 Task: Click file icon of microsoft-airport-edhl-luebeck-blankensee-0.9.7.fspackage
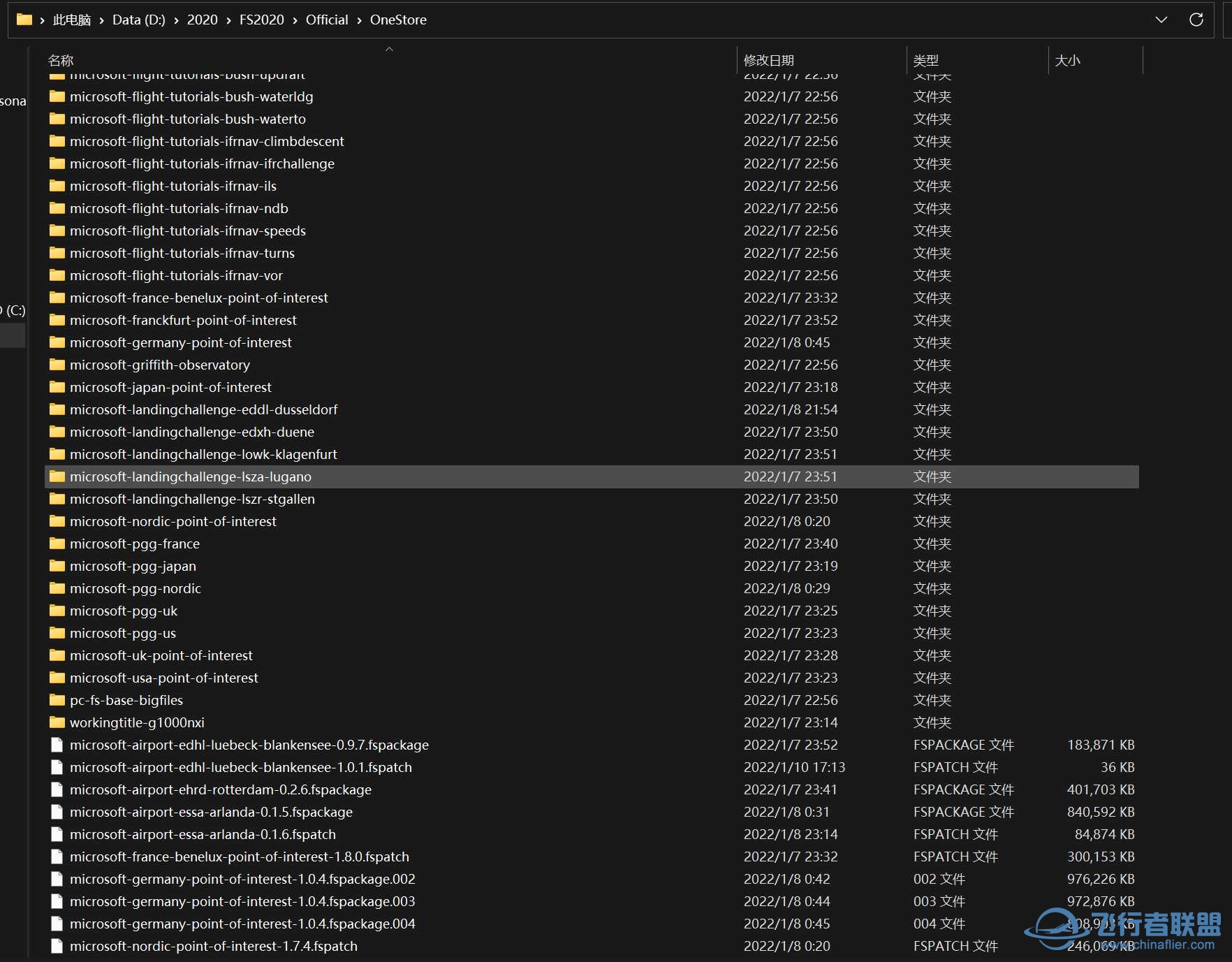tap(57, 745)
